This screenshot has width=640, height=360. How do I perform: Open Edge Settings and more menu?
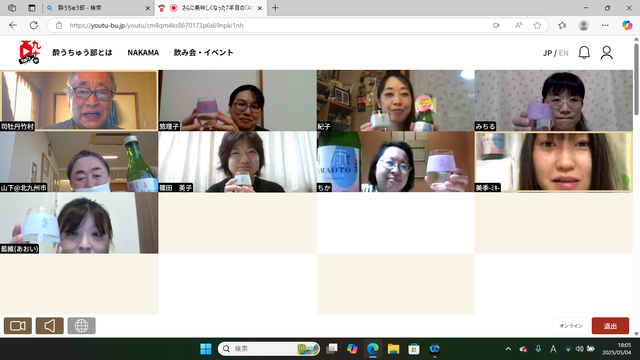605,25
